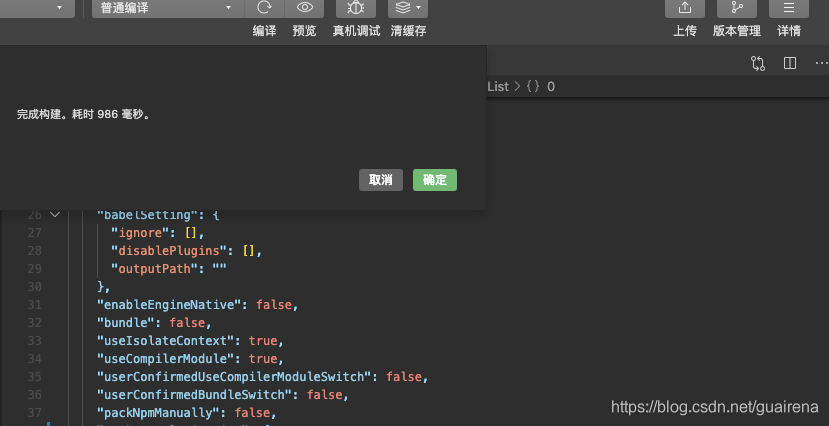The height and width of the screenshot is (426, 829).
Task: Click the 版本管理 label
Action: click(736, 31)
